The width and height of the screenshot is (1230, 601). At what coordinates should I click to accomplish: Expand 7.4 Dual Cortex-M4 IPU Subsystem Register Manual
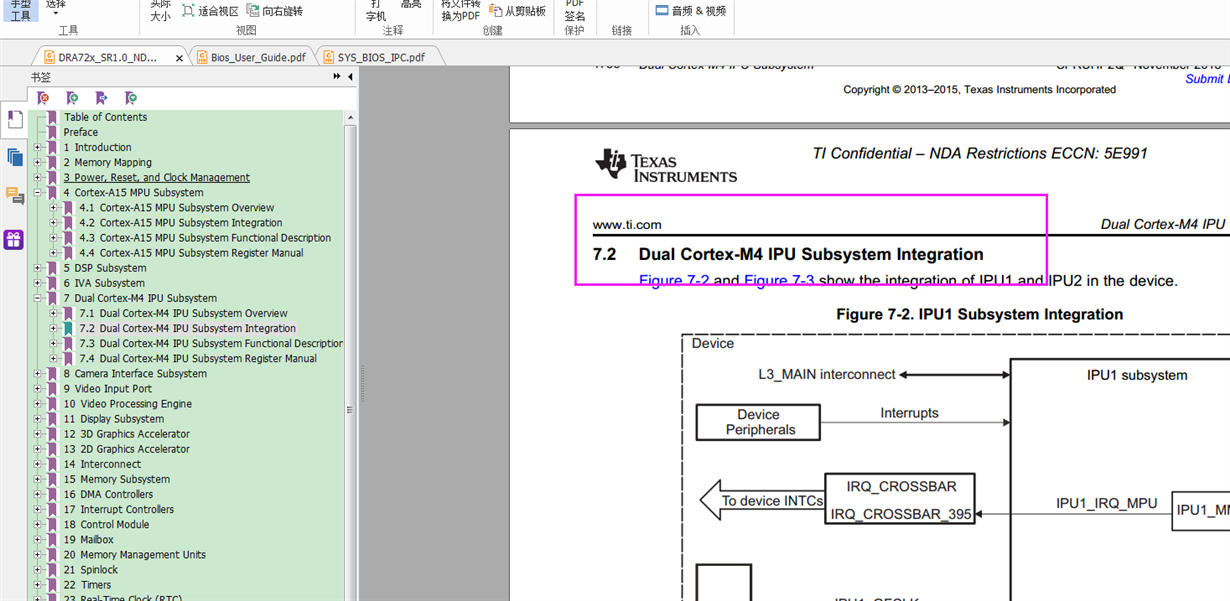click(54, 358)
